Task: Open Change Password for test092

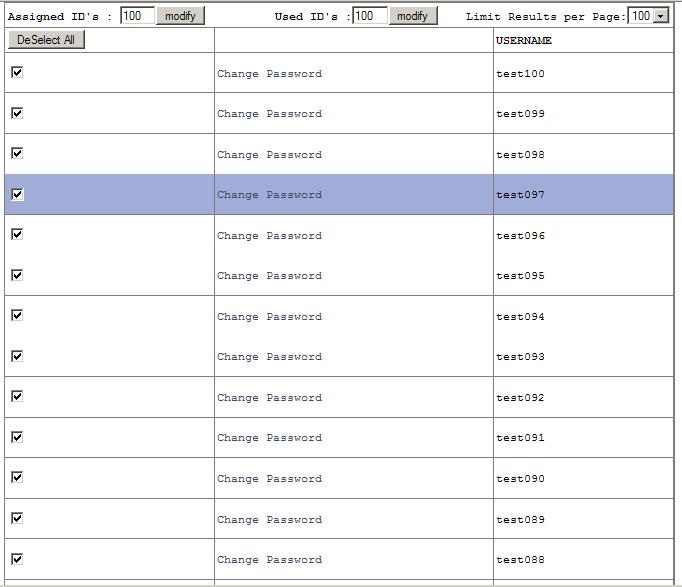Action: click(270, 397)
